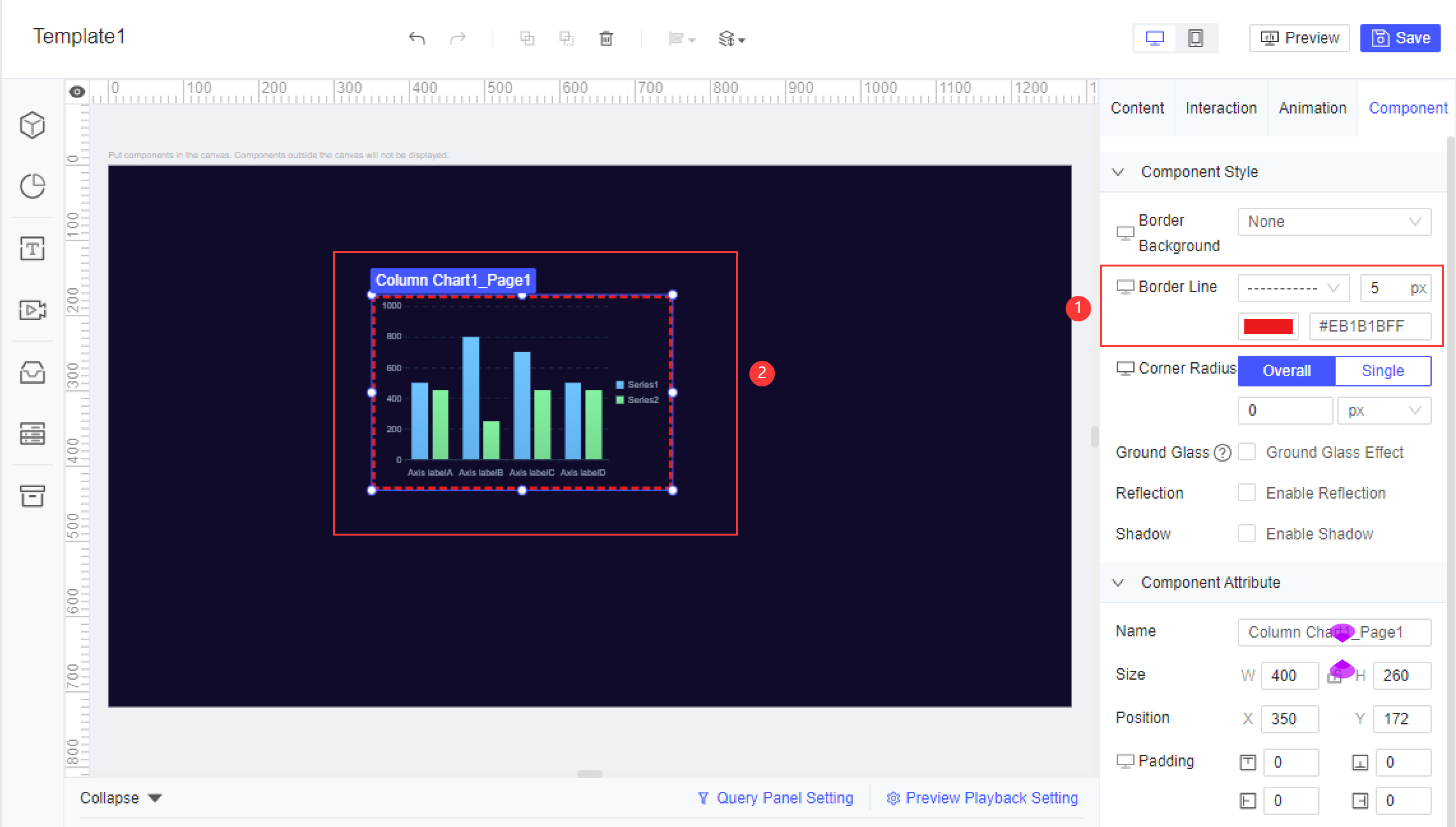
Task: Select the text component icon in sidebar
Action: point(32,249)
